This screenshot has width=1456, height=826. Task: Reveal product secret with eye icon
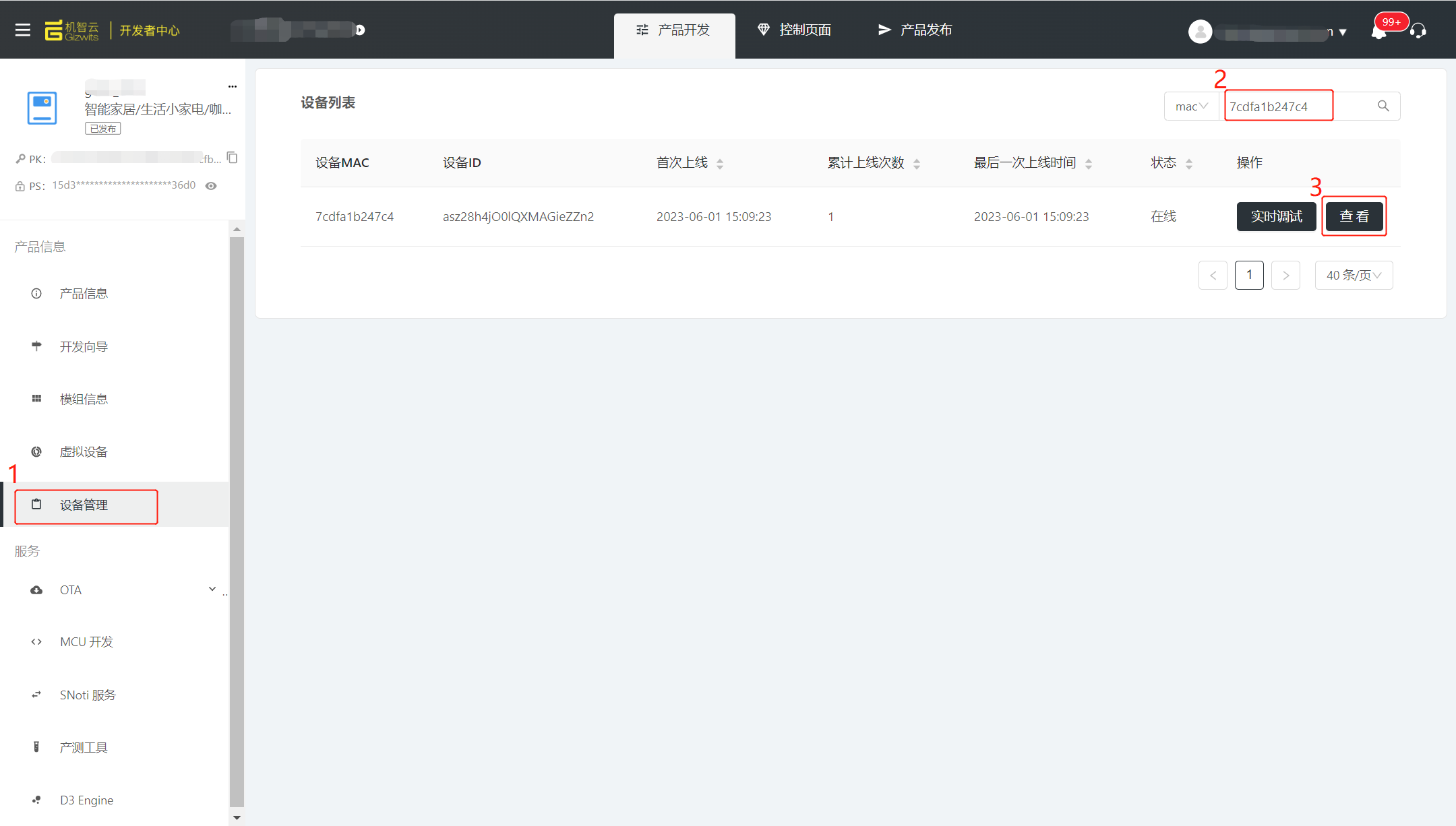click(x=211, y=186)
